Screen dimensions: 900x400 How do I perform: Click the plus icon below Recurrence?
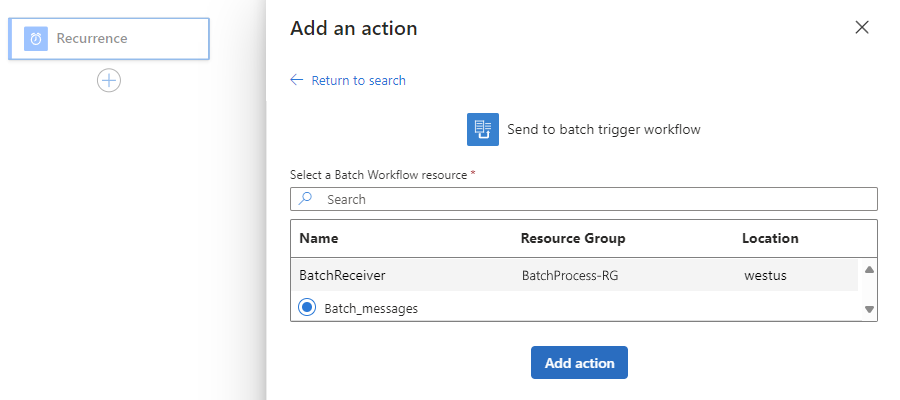tap(109, 81)
